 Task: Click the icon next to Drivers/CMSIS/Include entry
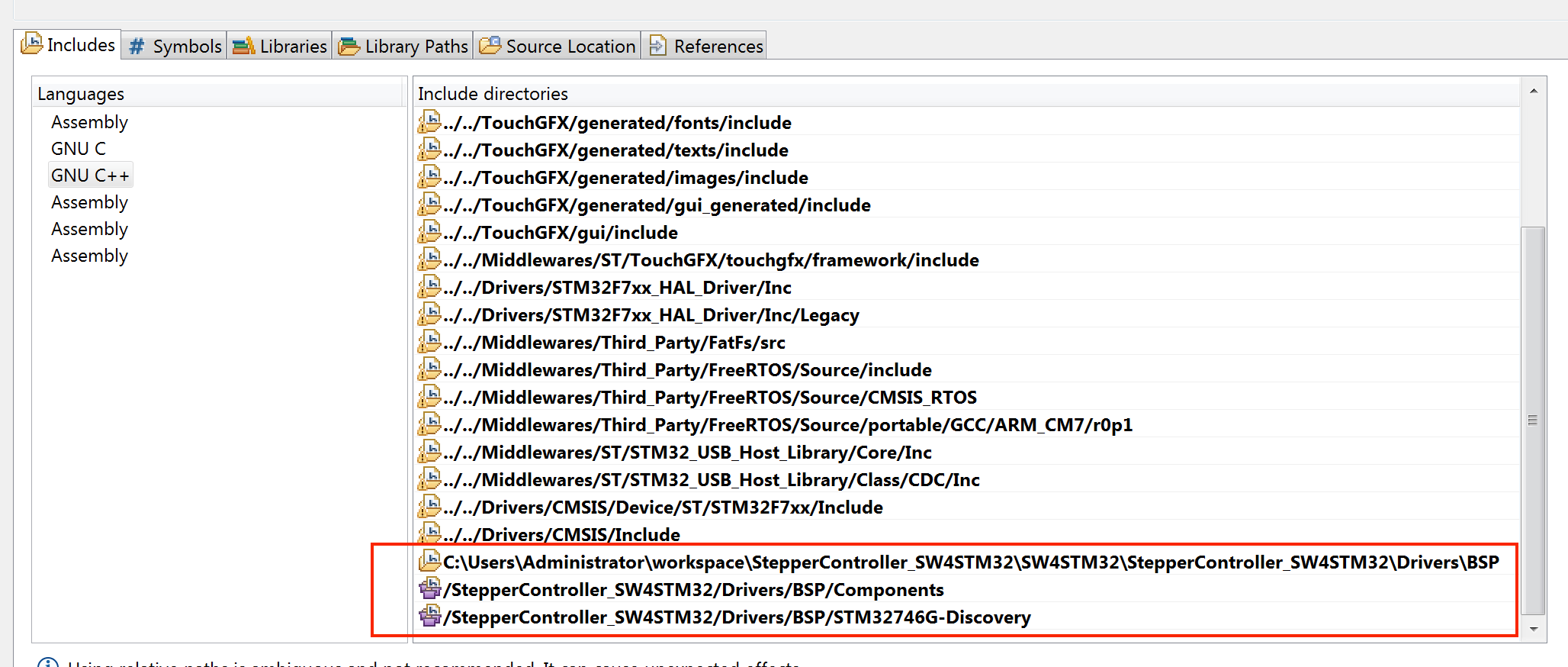tap(429, 533)
